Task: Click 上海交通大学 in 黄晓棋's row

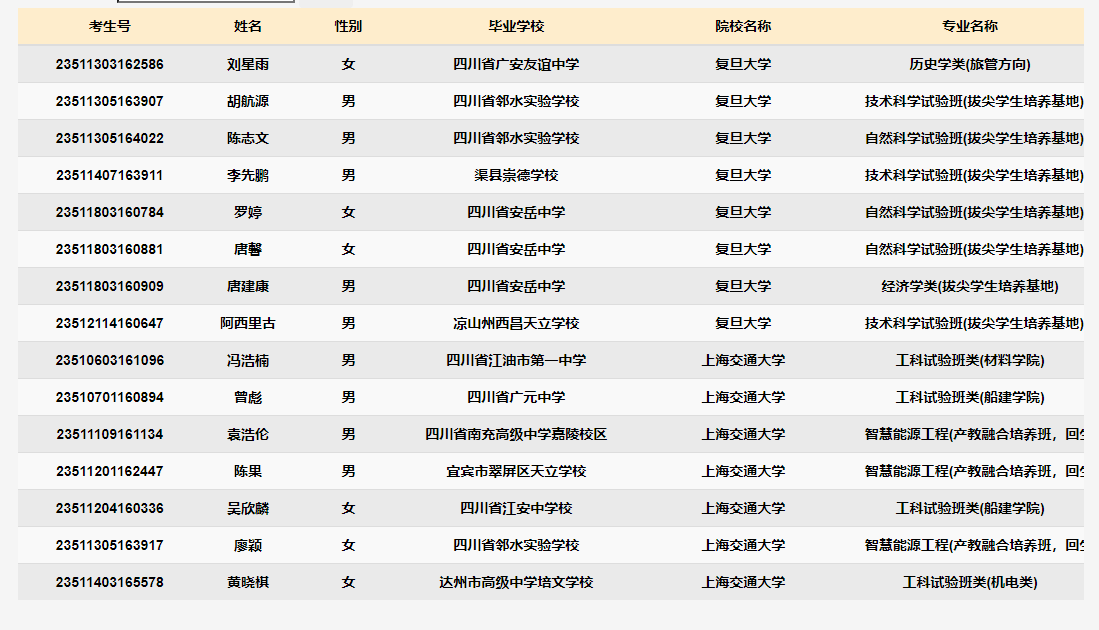Action: coord(743,582)
